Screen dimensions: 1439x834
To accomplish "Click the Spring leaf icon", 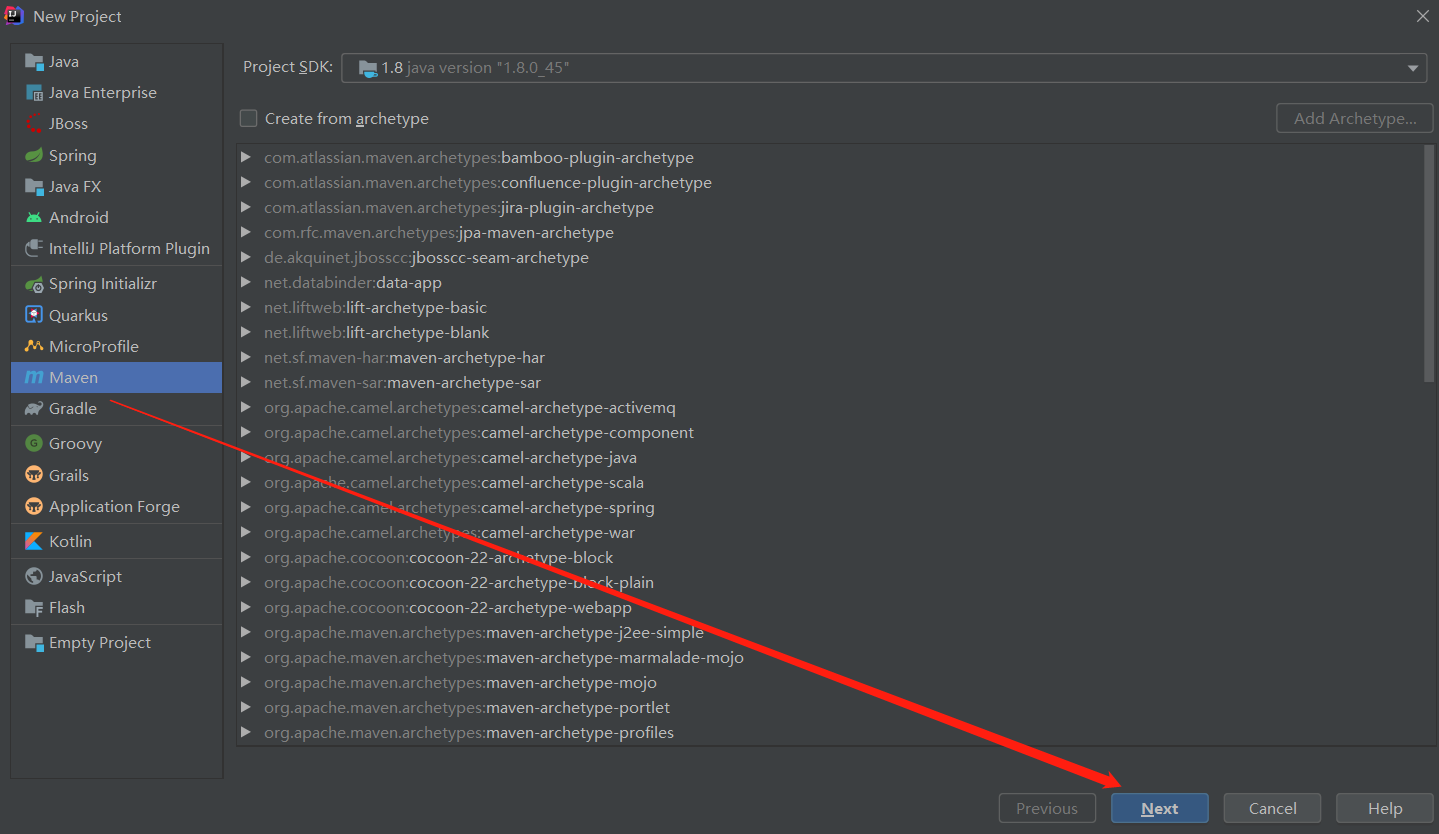I will (x=34, y=156).
